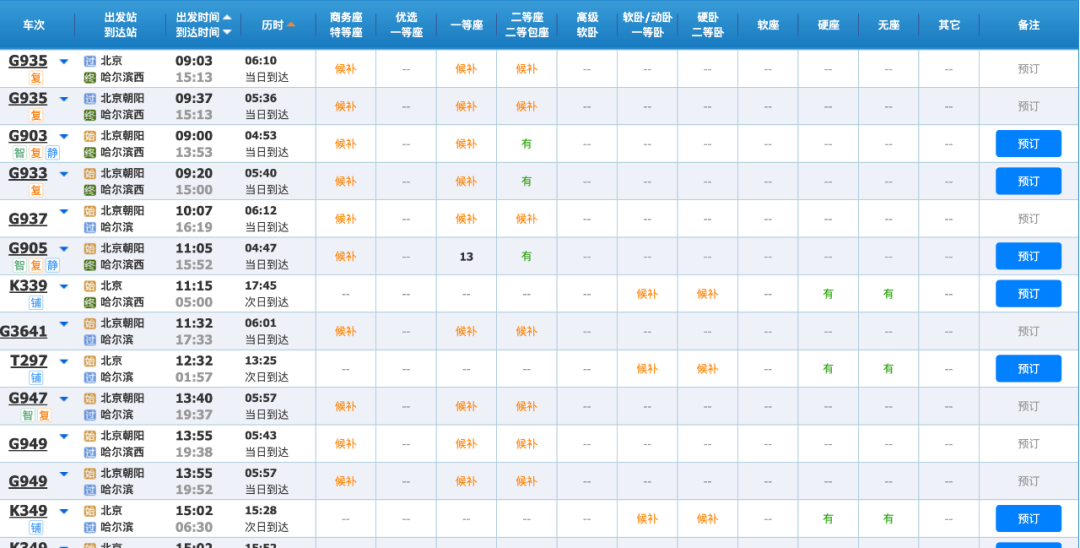Expand the stop list arrow for G903
Viewport: 1080px width, 548px height.
click(x=64, y=136)
